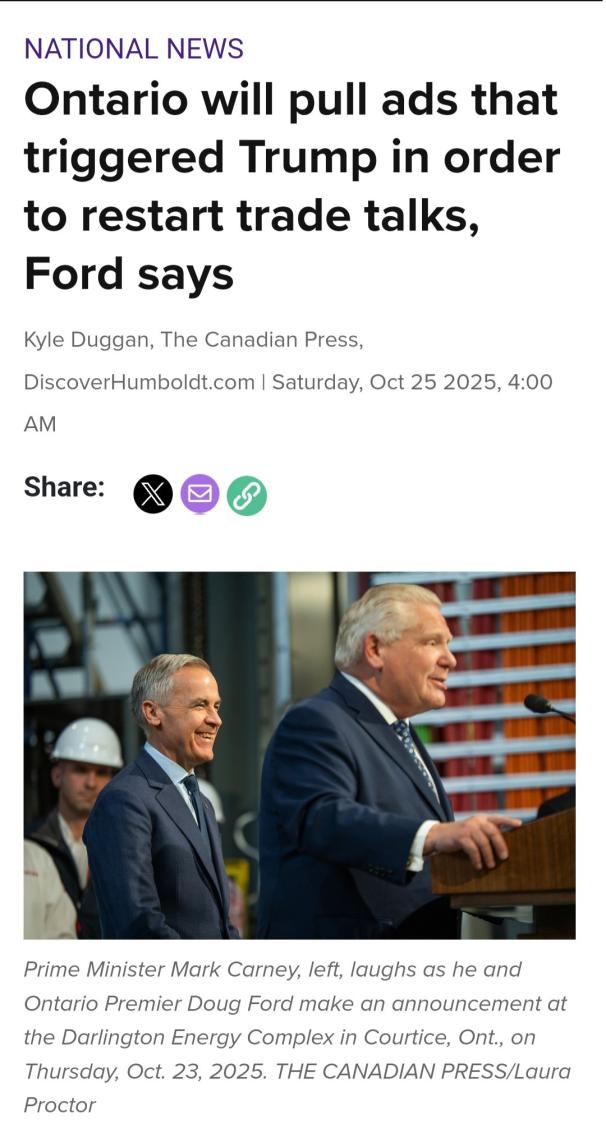The width and height of the screenshot is (606, 1133).
Task: Click Ford says at the headline's end
Action: click(x=129, y=276)
